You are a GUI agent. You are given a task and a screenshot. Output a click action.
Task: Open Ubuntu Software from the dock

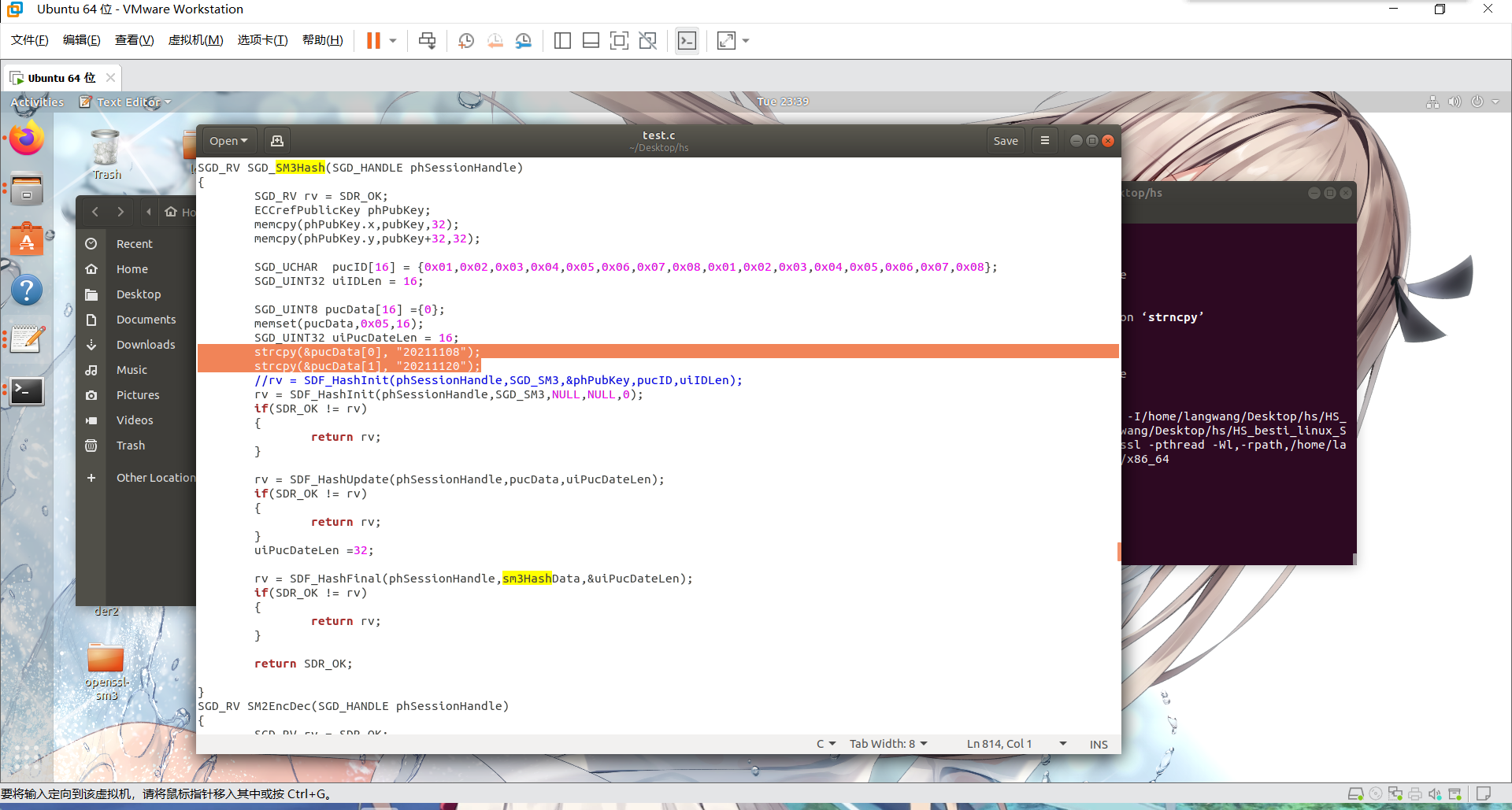27,239
